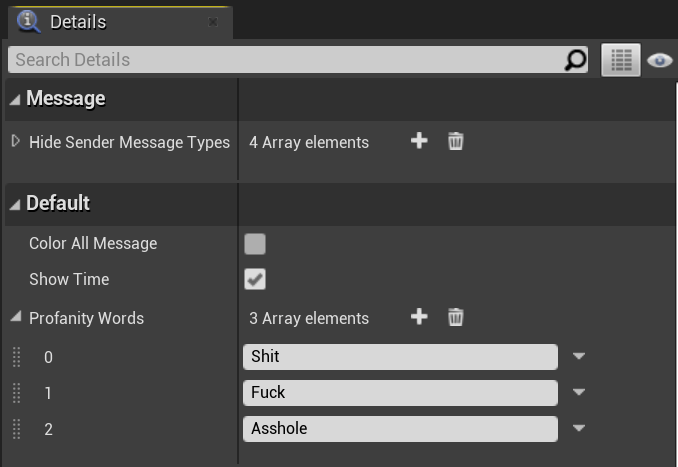Open the property matrix grid view
678x467 pixels.
[620, 60]
